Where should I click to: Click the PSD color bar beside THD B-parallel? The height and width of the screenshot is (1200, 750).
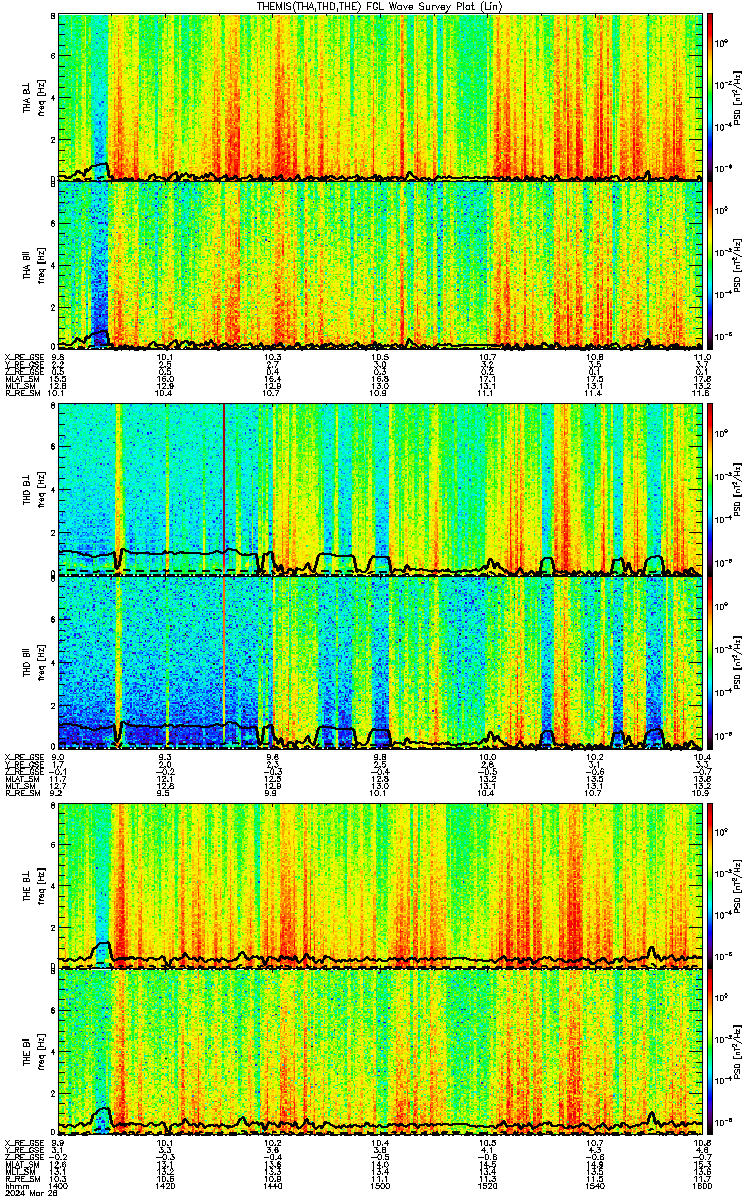(710, 662)
